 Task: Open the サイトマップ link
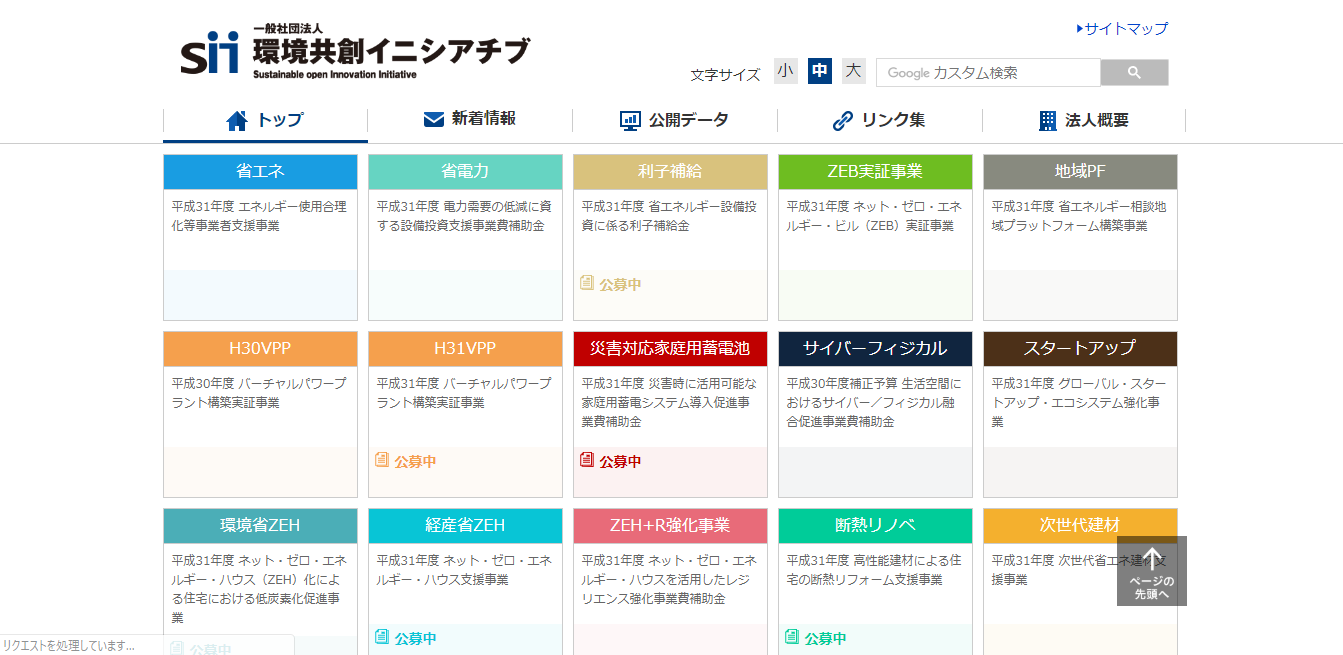pos(1125,29)
